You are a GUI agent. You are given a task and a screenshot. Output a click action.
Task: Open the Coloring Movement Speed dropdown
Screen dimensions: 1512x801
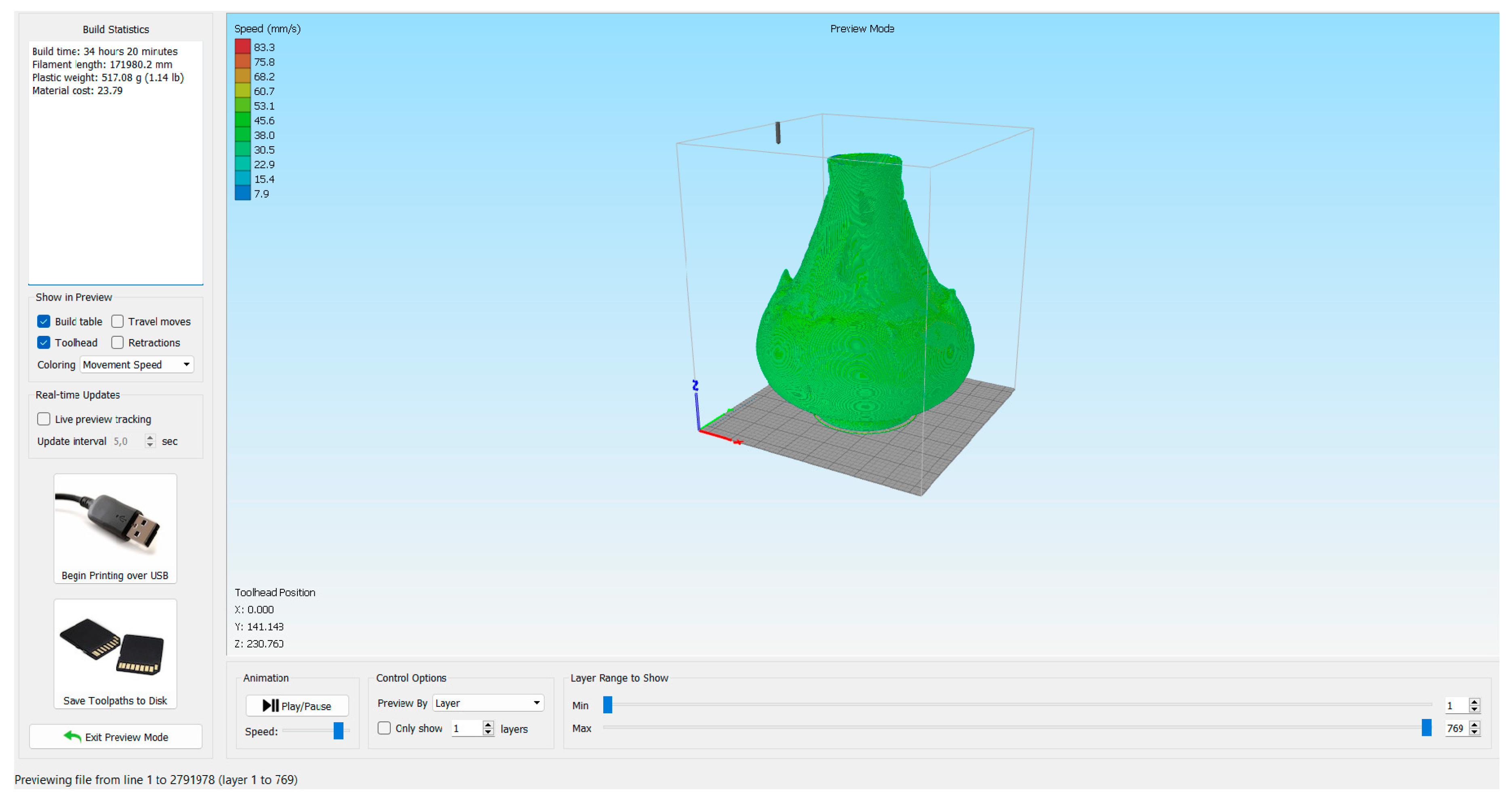[x=136, y=365]
